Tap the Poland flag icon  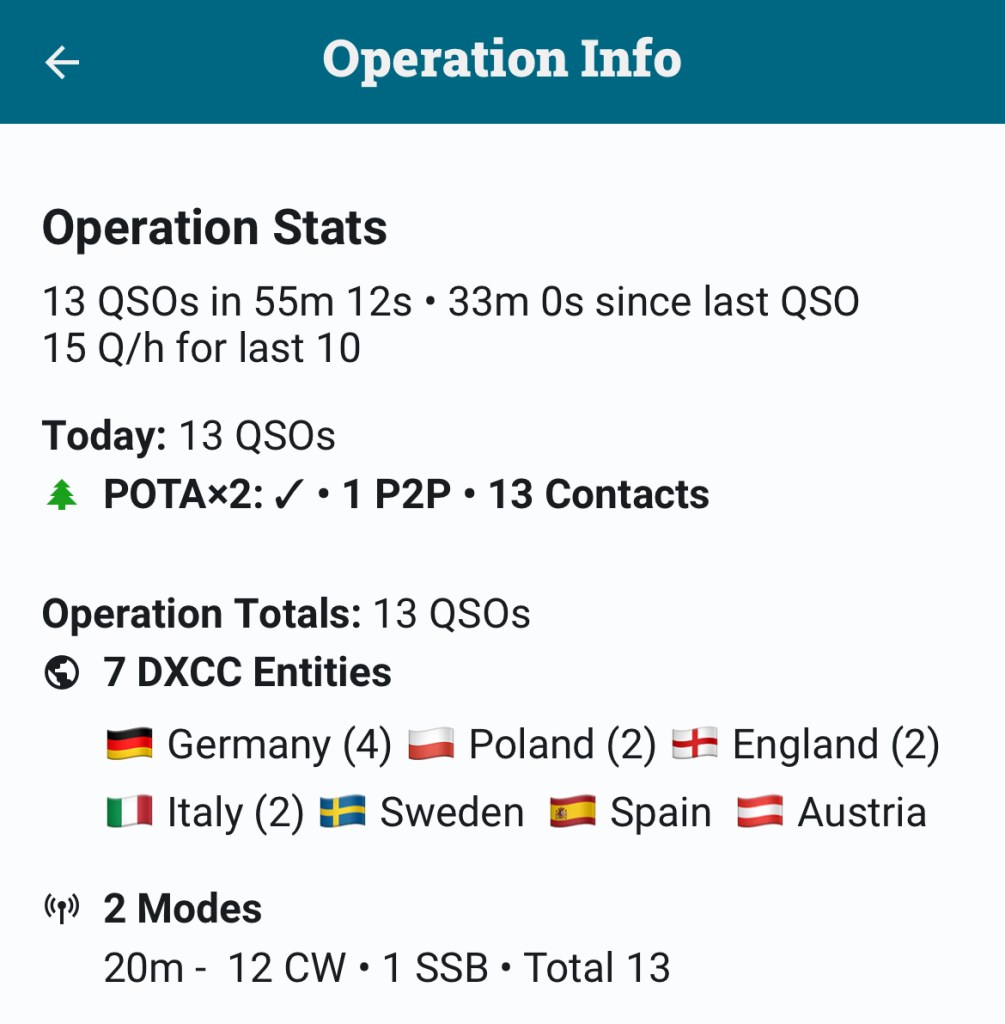pos(431,745)
